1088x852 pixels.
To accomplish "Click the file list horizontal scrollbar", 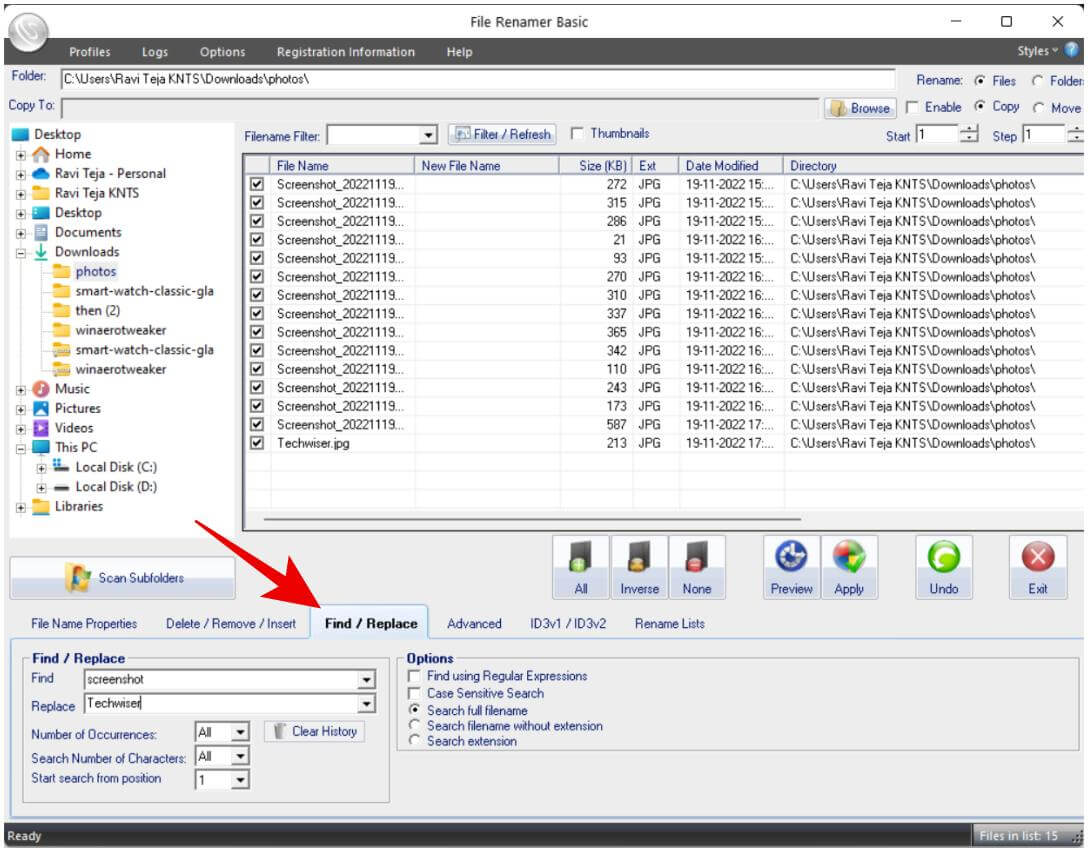I will click(532, 519).
